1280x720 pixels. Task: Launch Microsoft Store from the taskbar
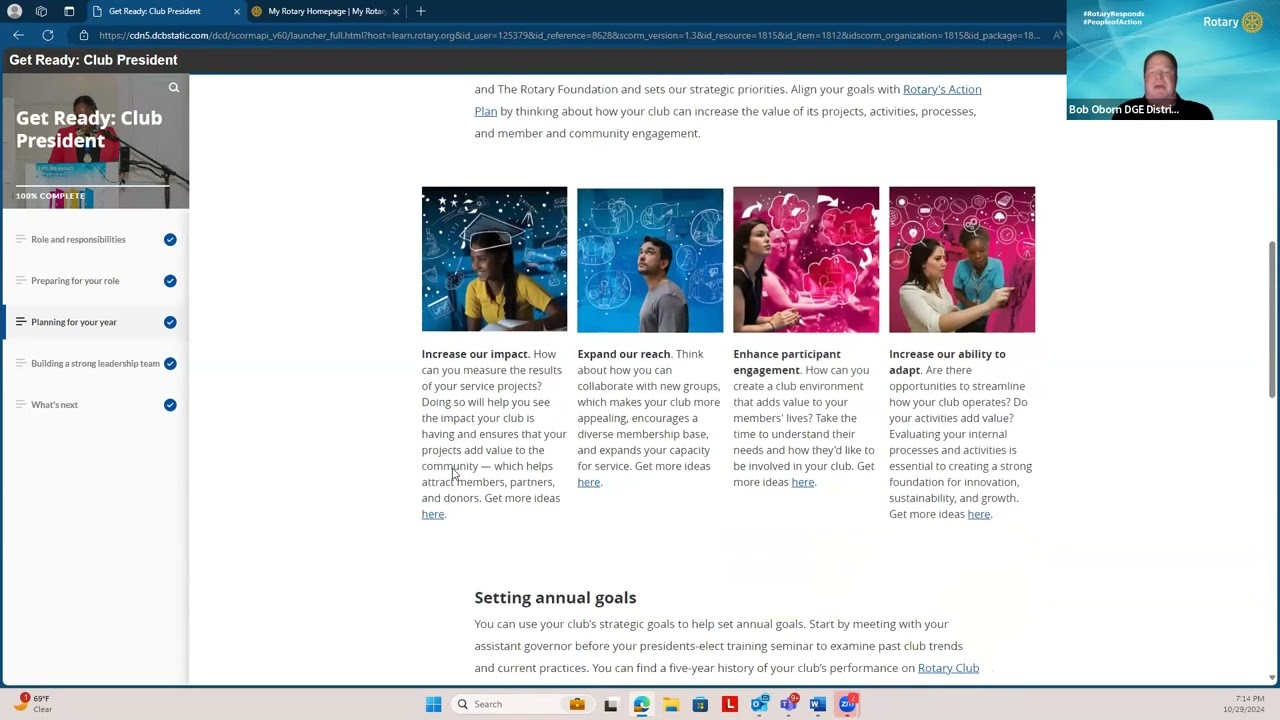tap(700, 704)
